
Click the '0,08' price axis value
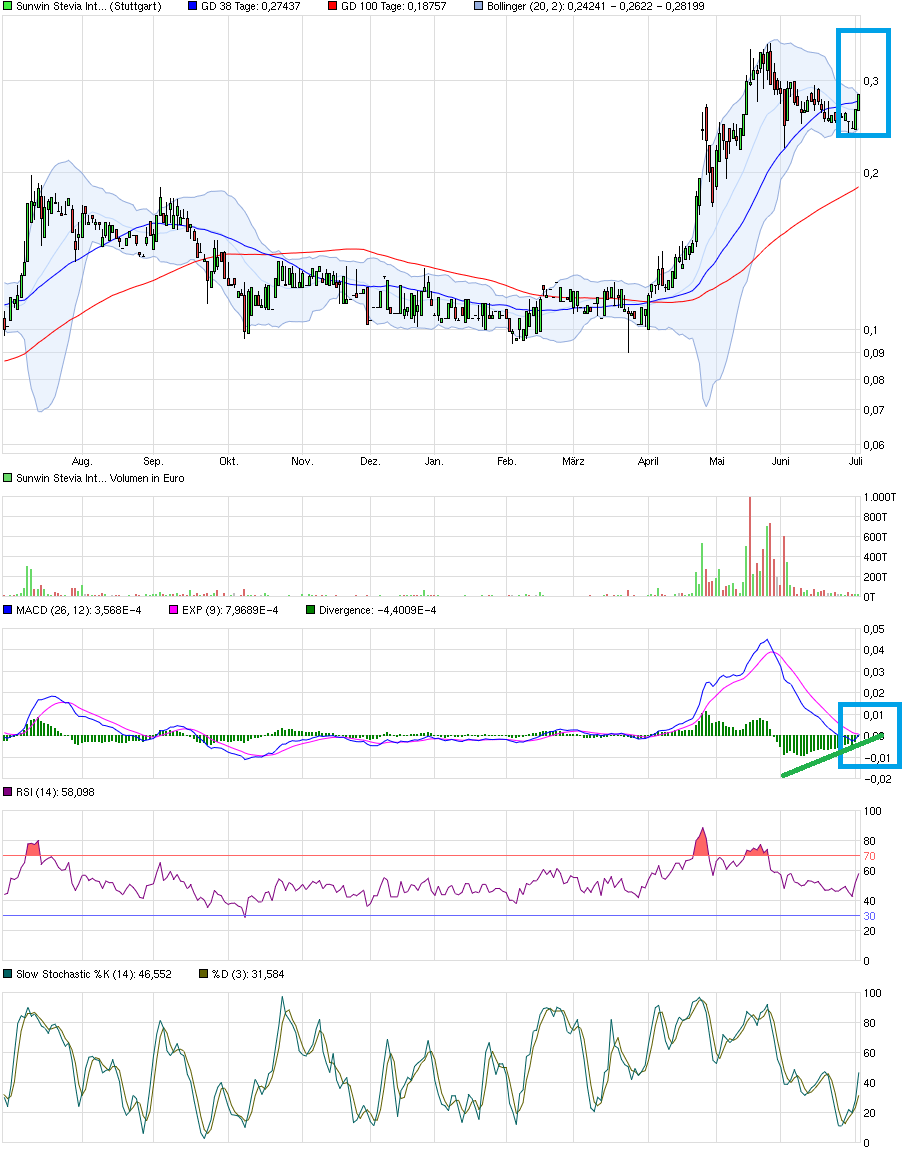point(874,380)
